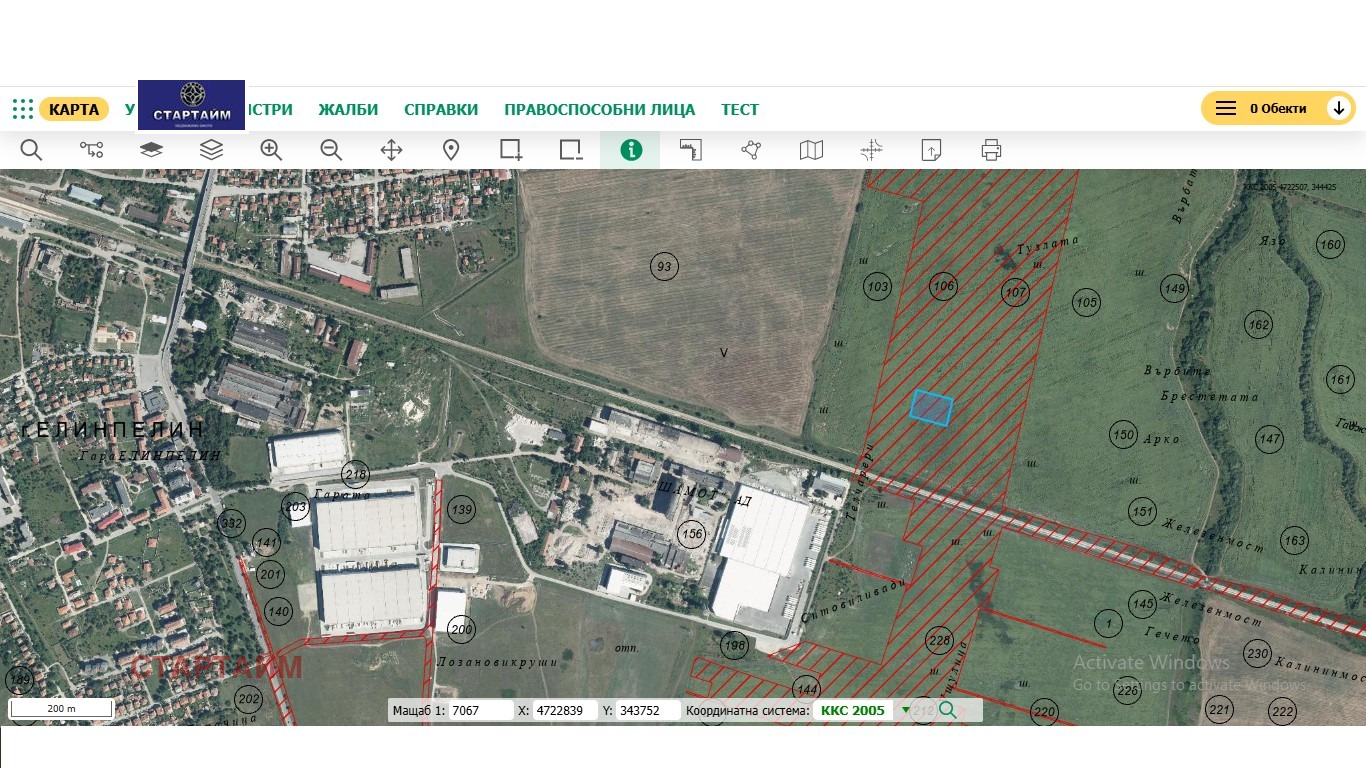The width and height of the screenshot is (1366, 768).
Task: Expand the ККС 2005 coordinate system dropdown
Action: [x=905, y=710]
